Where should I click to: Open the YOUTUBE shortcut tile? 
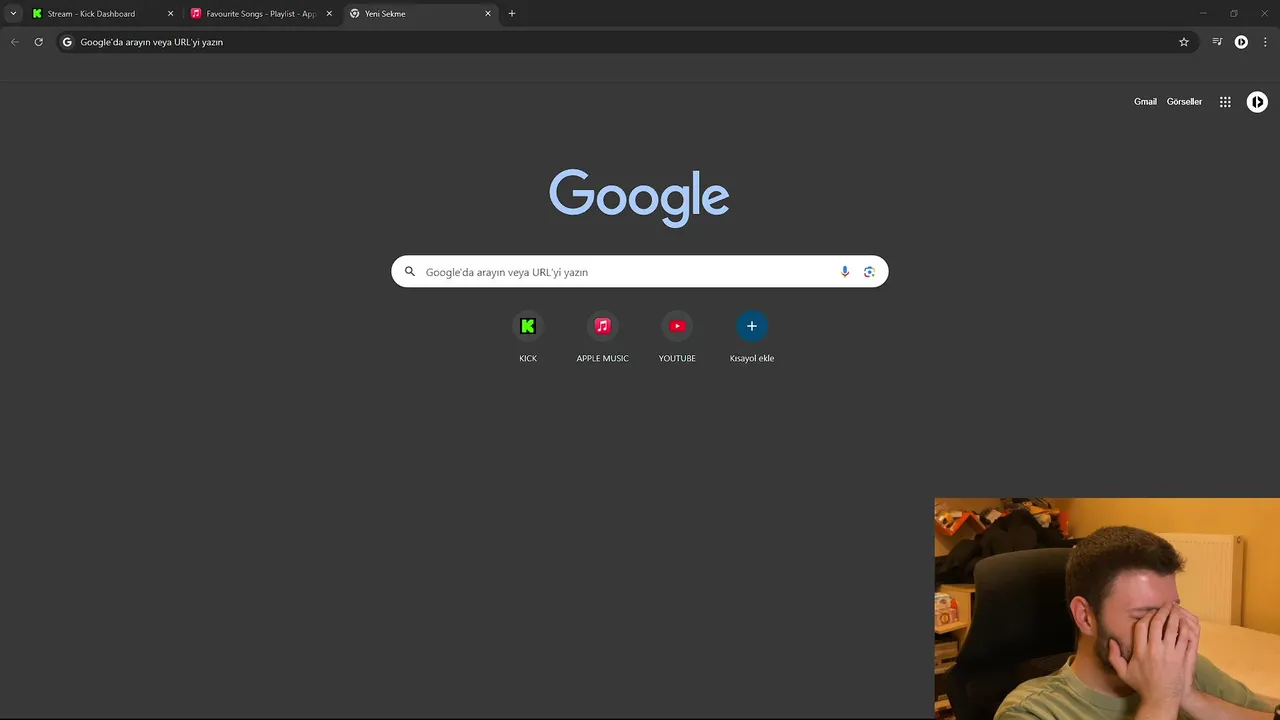[x=677, y=337]
